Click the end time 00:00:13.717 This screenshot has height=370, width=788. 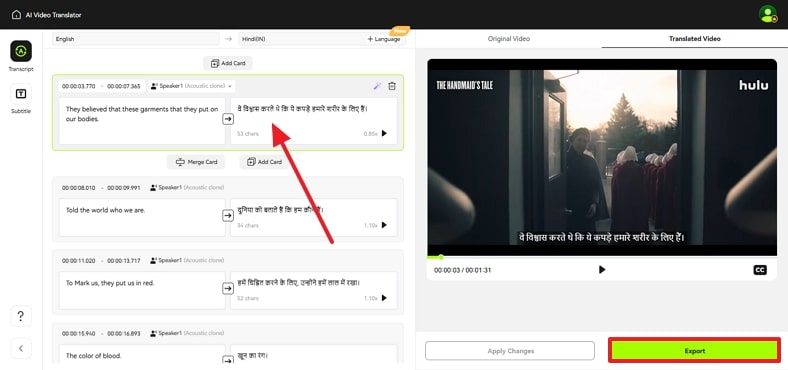(x=124, y=260)
